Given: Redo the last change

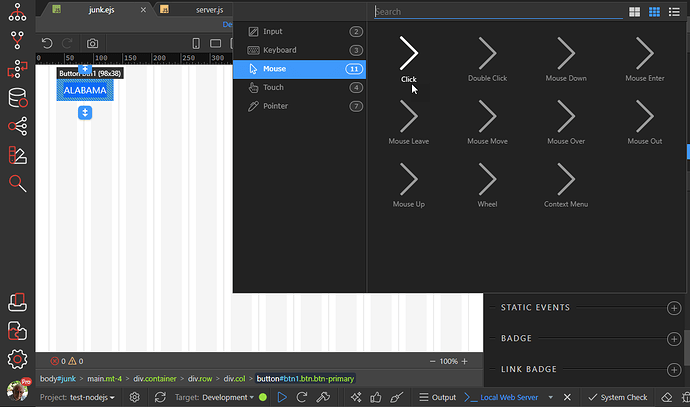Looking at the screenshot, I should coord(67,43).
